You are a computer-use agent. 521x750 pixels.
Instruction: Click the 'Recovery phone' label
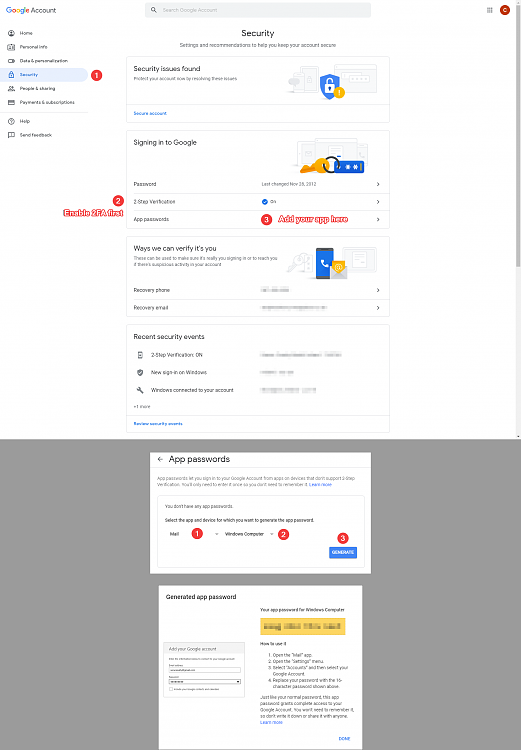tap(152, 290)
